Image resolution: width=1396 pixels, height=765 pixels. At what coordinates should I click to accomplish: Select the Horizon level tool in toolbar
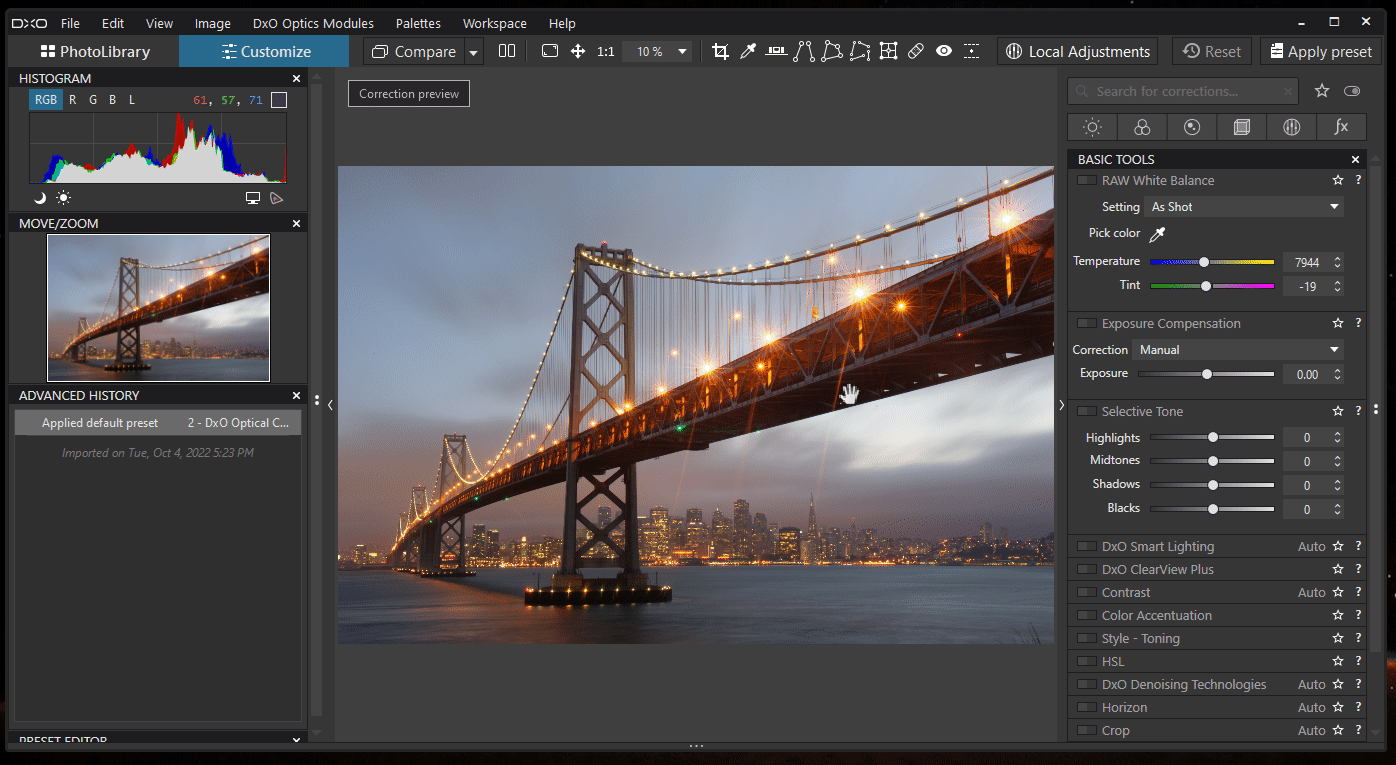tap(776, 51)
